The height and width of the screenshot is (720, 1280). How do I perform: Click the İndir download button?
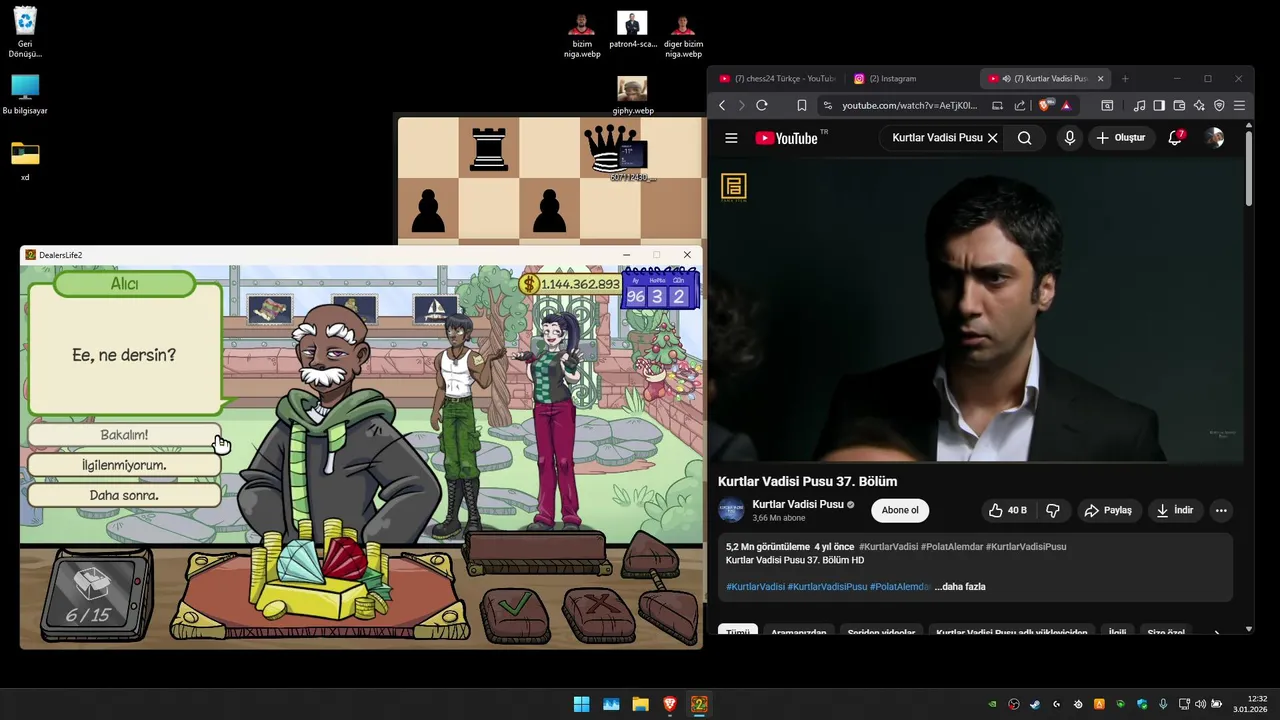(1175, 510)
